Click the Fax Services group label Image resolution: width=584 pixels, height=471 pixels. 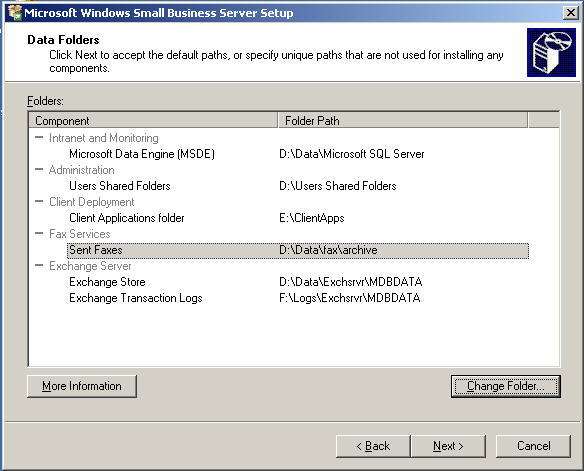point(80,234)
